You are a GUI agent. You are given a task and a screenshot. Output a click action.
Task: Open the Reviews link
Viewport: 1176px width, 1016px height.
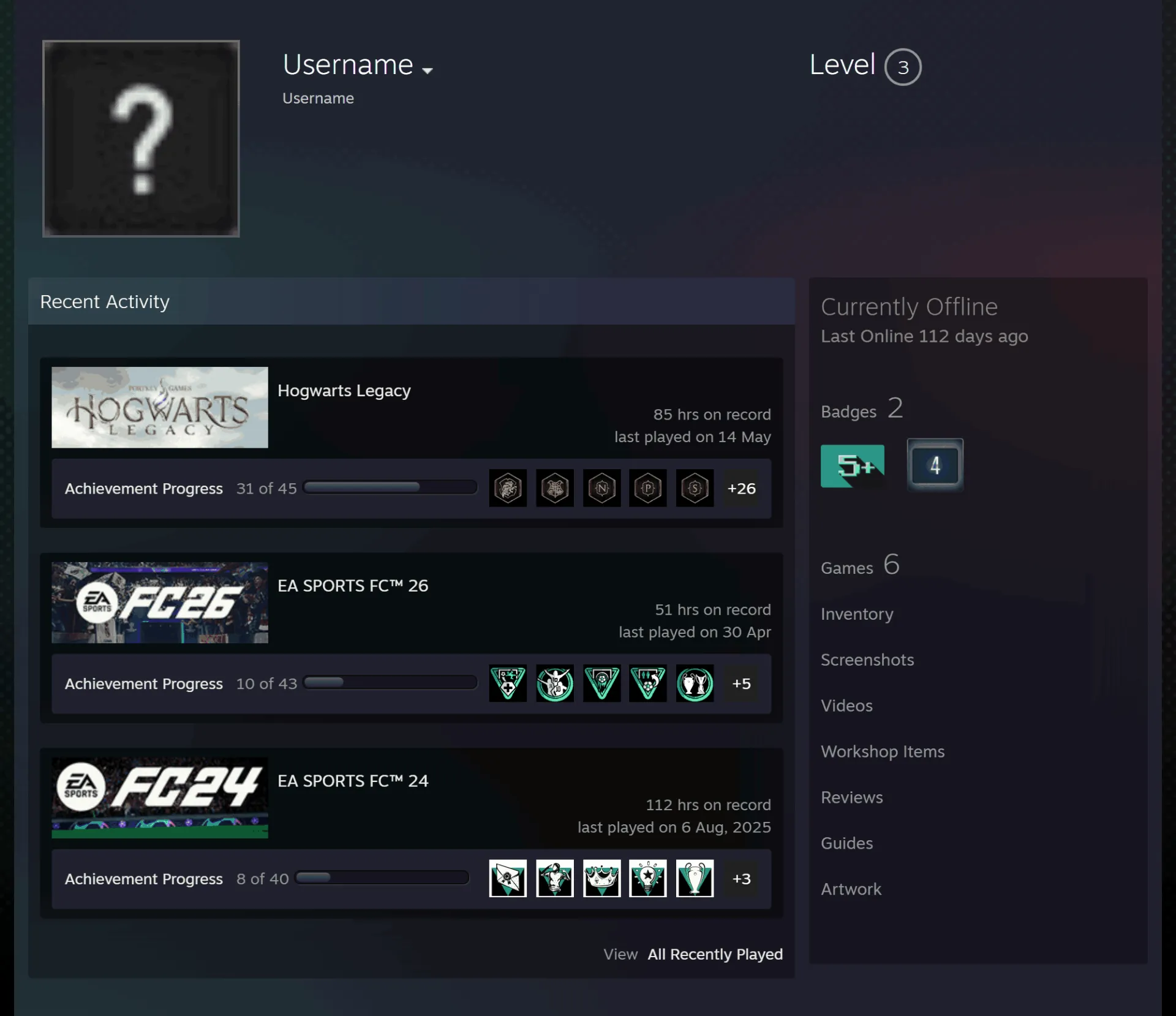tap(852, 797)
